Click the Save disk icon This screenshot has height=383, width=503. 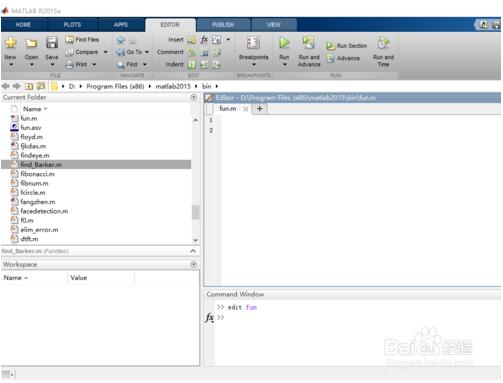pyautogui.click(x=52, y=43)
